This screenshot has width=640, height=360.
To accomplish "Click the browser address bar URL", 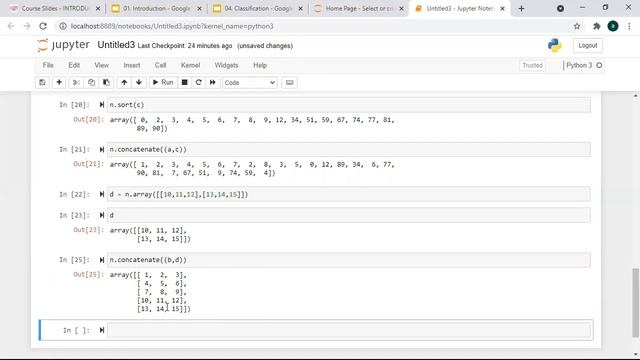I will 172,26.
